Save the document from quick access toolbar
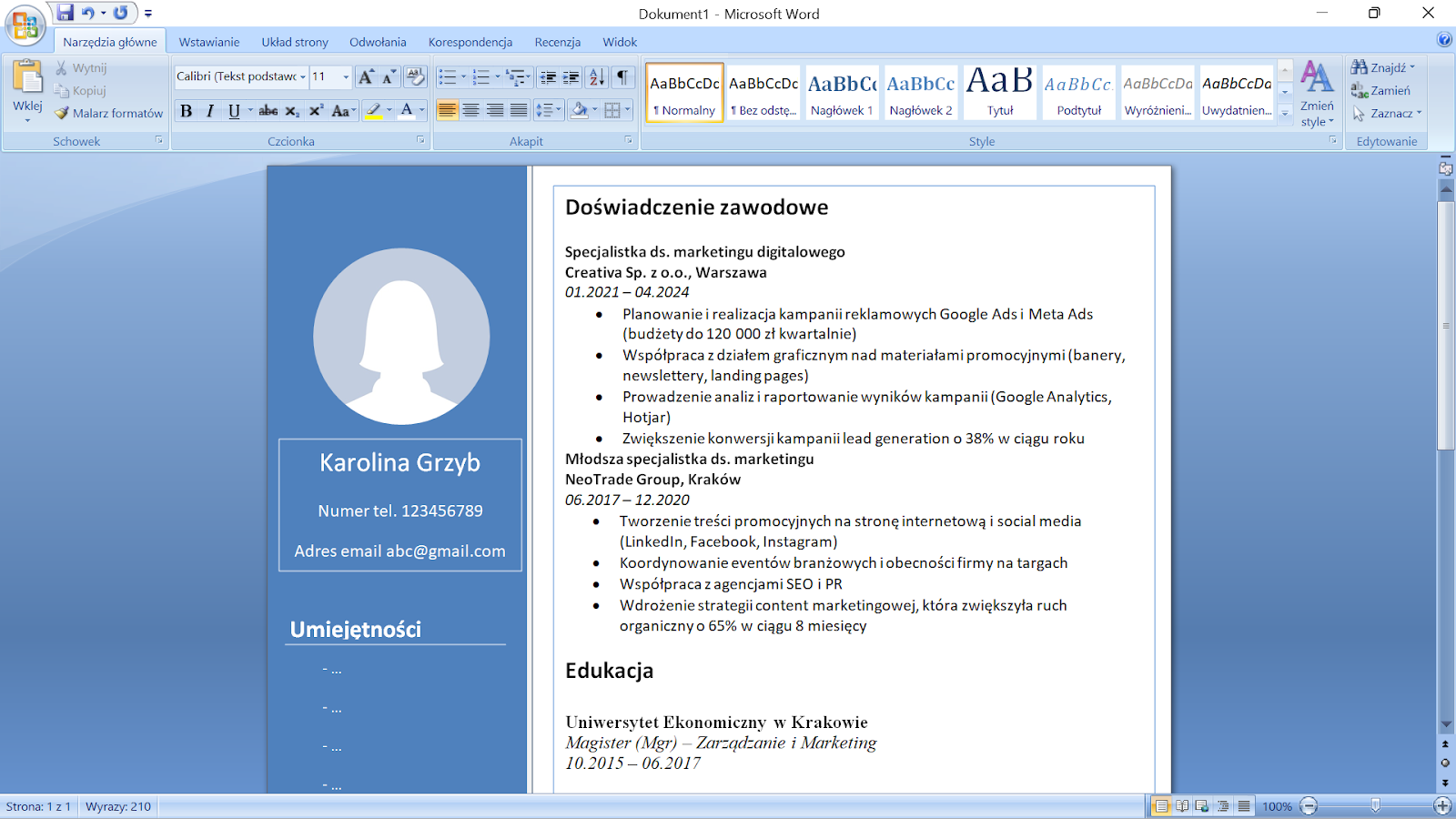 click(x=66, y=13)
